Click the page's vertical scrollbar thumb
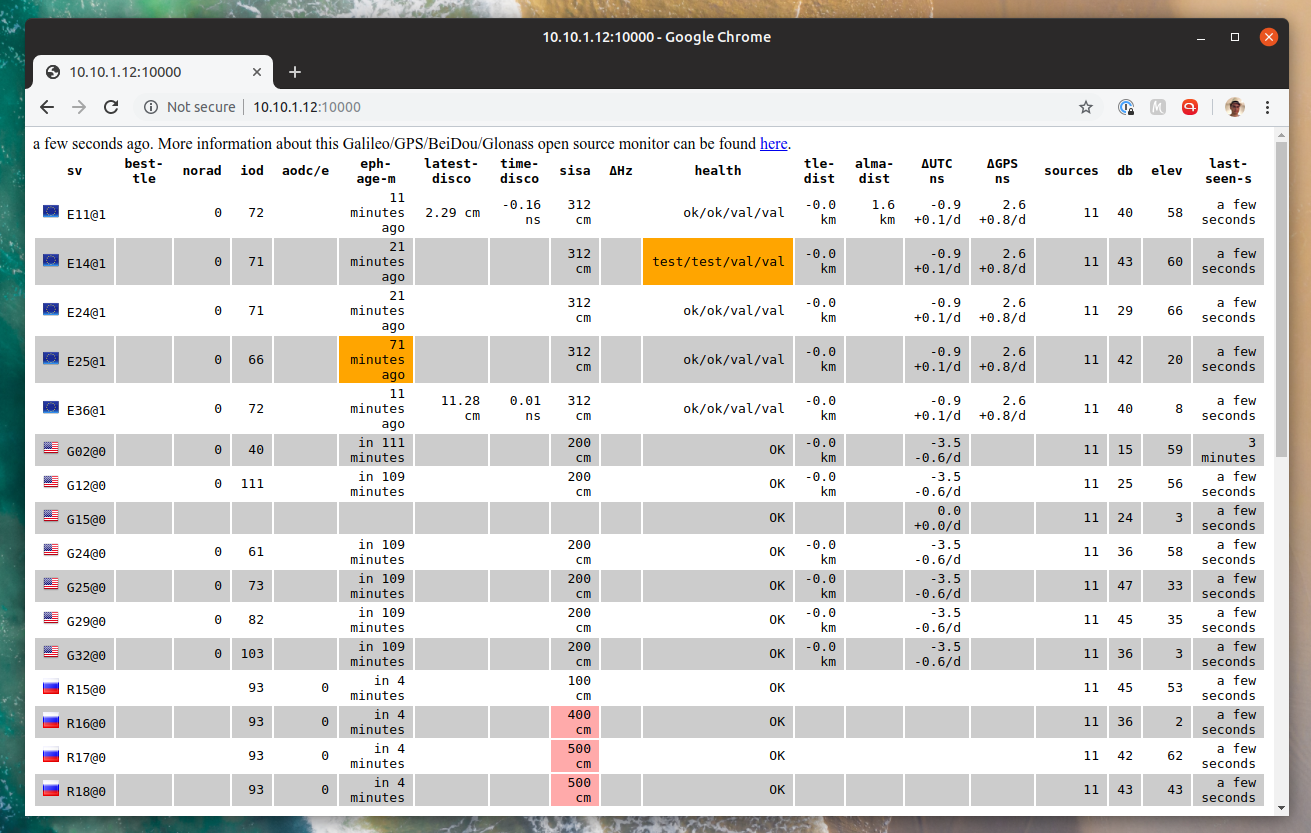 tap(1282, 300)
